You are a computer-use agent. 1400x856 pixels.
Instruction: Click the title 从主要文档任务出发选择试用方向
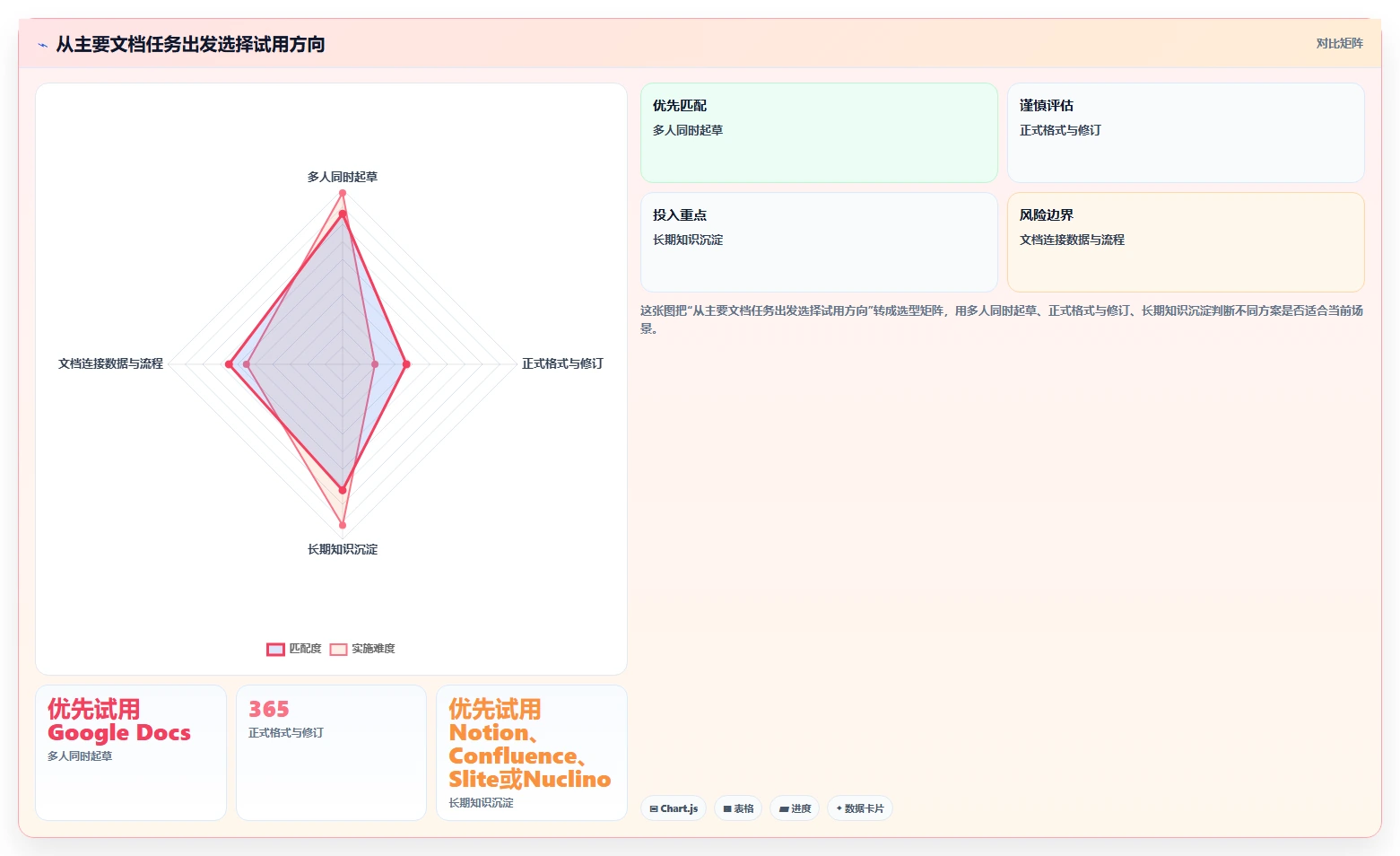(x=190, y=44)
